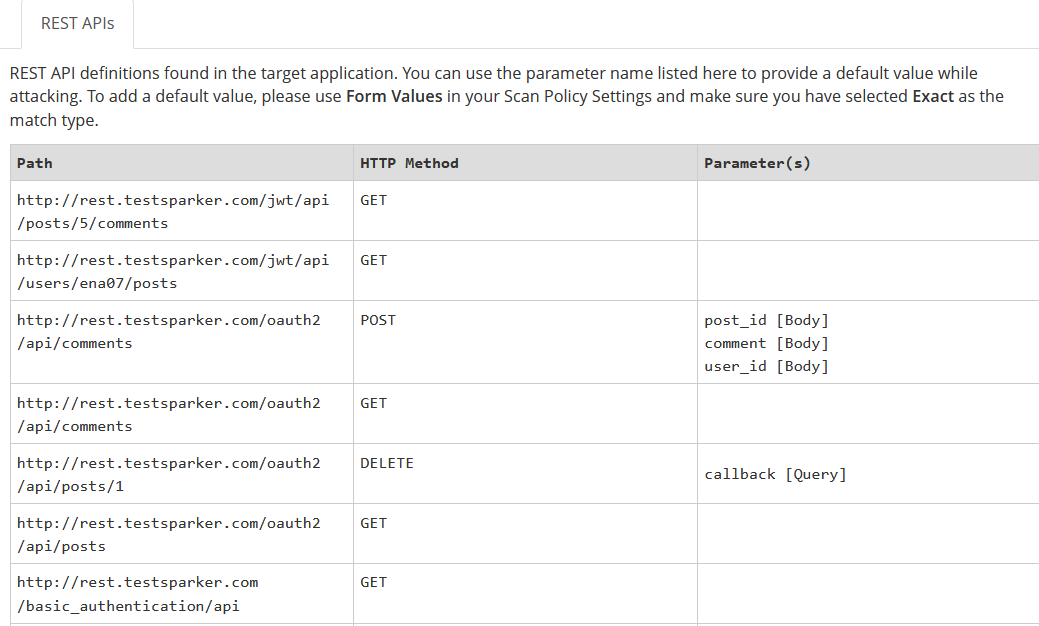Open the oauth2/api/posts/1 path

point(168,474)
